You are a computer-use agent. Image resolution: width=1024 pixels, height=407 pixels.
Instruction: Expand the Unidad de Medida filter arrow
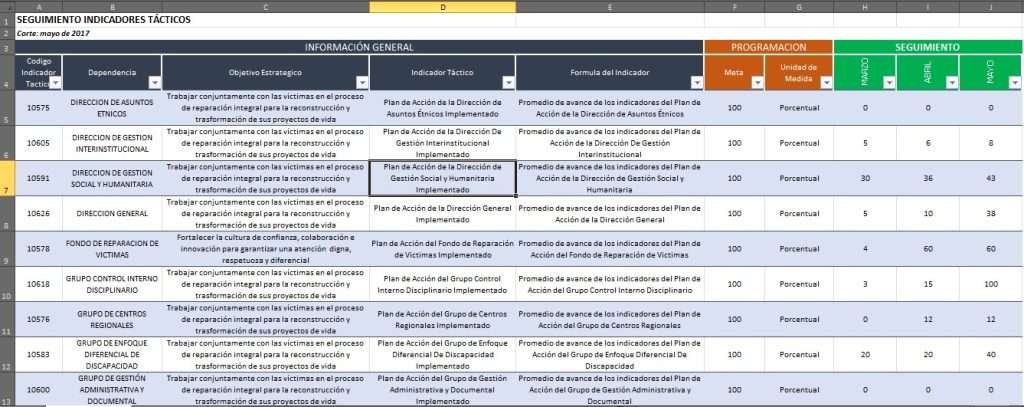point(825,83)
